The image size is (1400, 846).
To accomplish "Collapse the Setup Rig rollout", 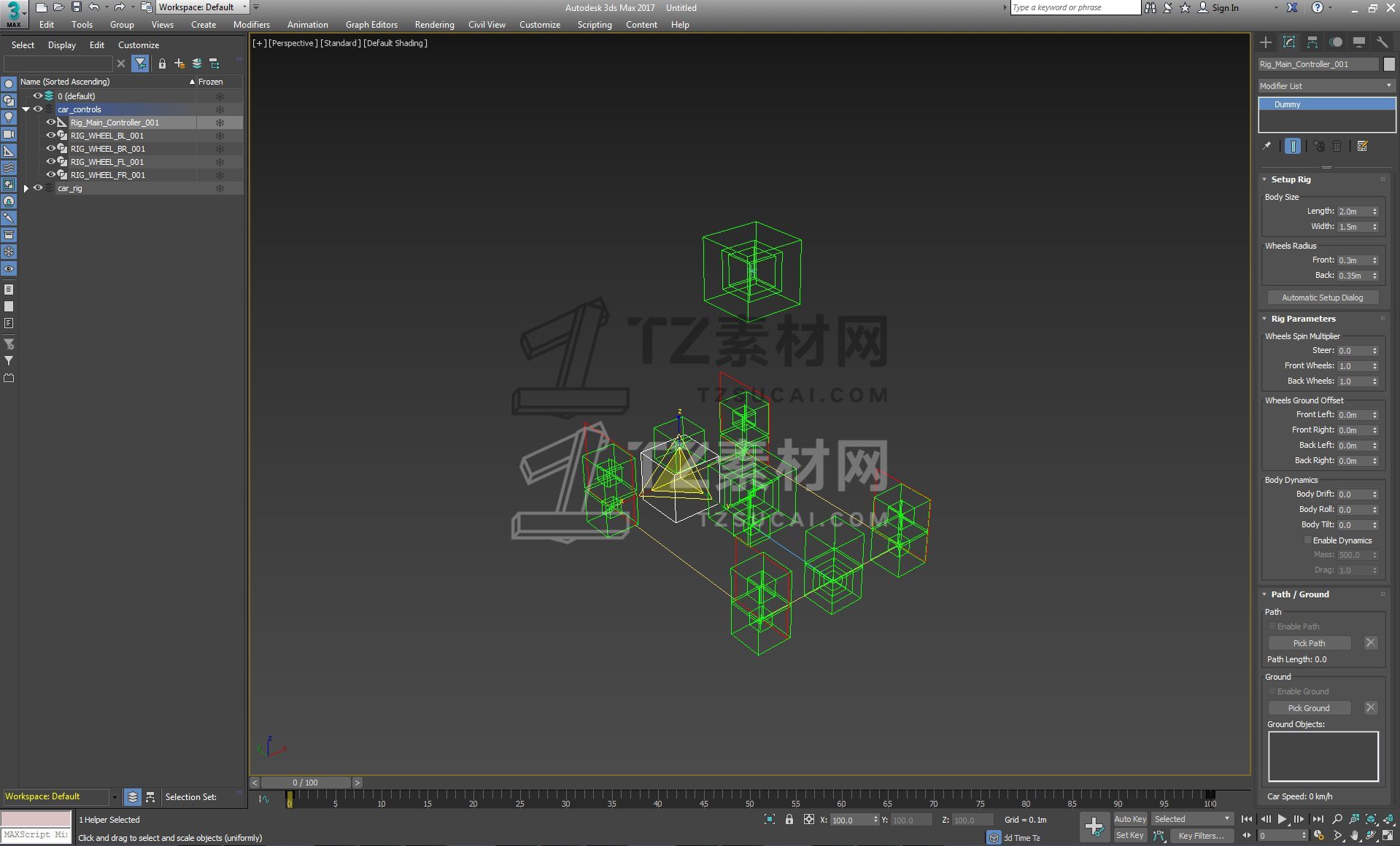I will coord(1291,179).
